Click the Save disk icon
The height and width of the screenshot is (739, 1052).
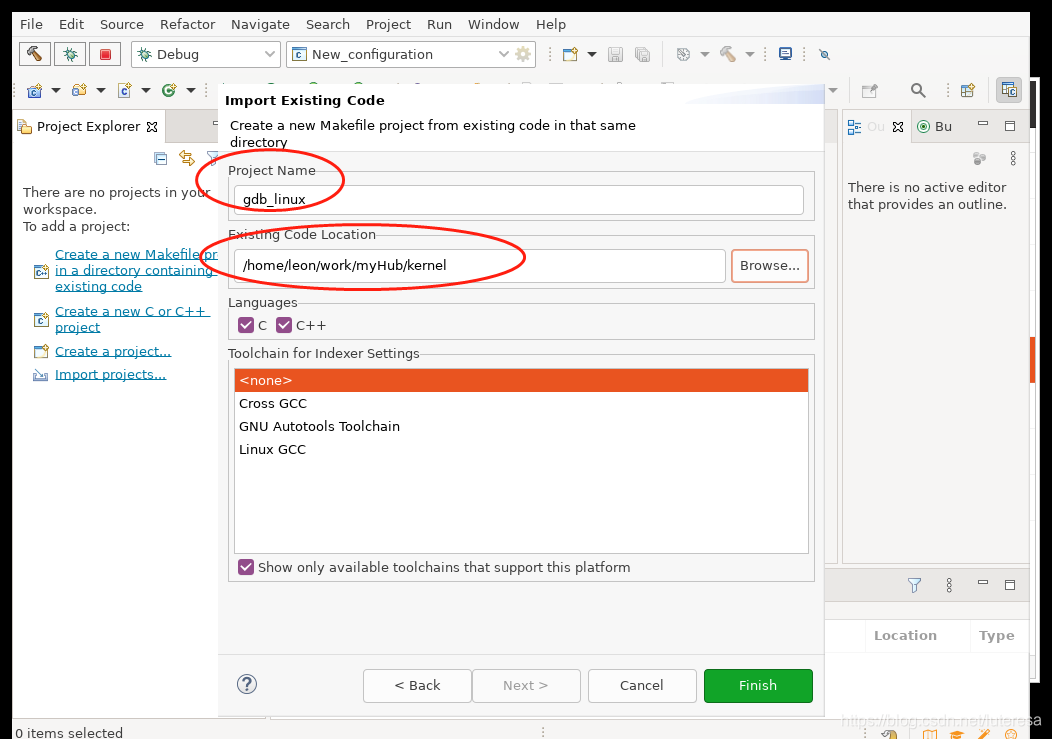coord(615,54)
